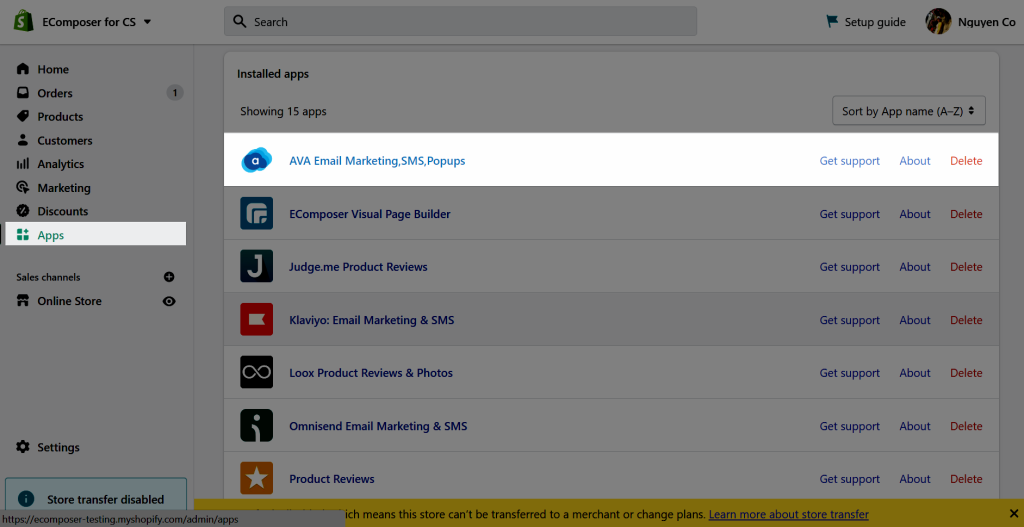Click the Orders count badge
The height and width of the screenshot is (527, 1024).
[x=174, y=93]
